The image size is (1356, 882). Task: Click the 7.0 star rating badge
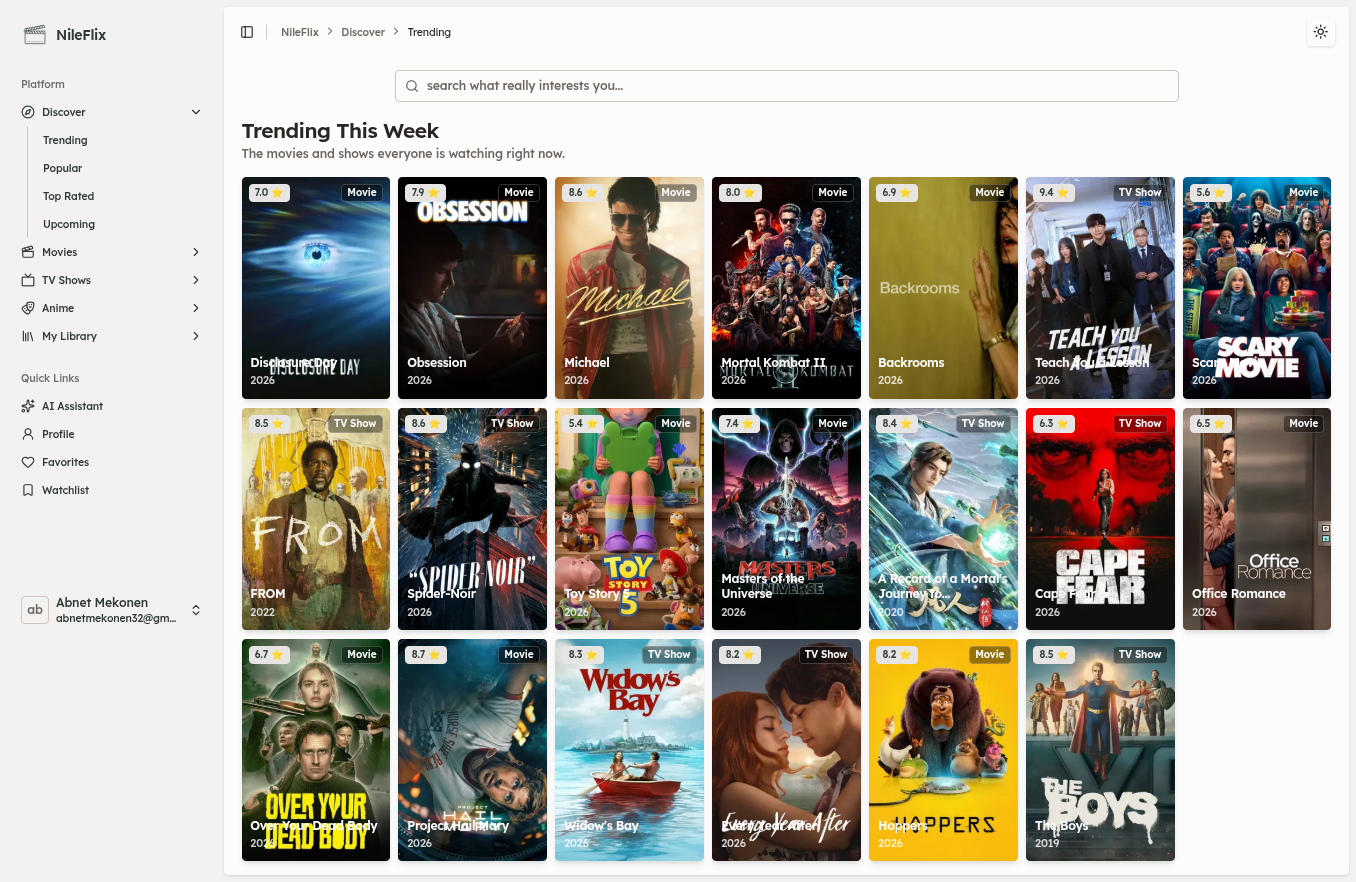tap(270, 192)
